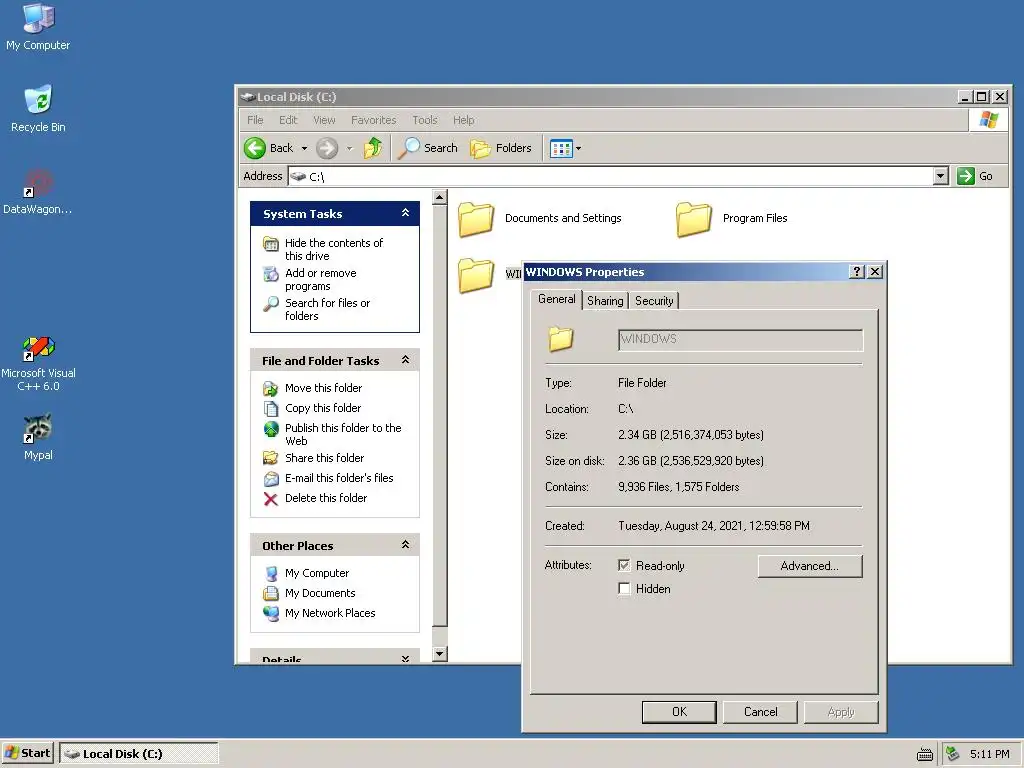The image size is (1024, 768).
Task: Open the Edit menu
Action: coord(288,120)
